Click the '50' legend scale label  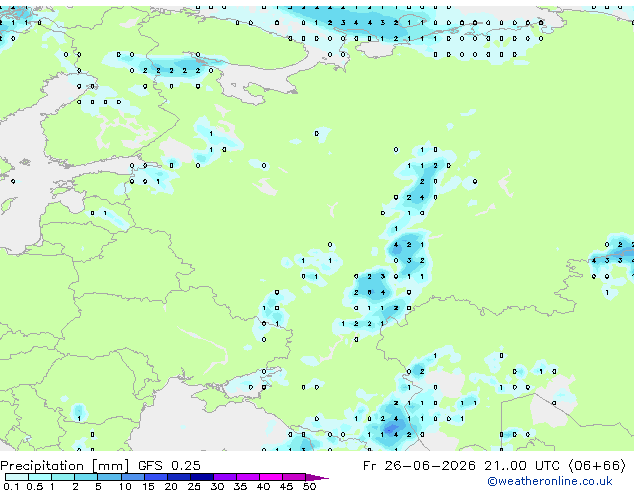(x=309, y=486)
